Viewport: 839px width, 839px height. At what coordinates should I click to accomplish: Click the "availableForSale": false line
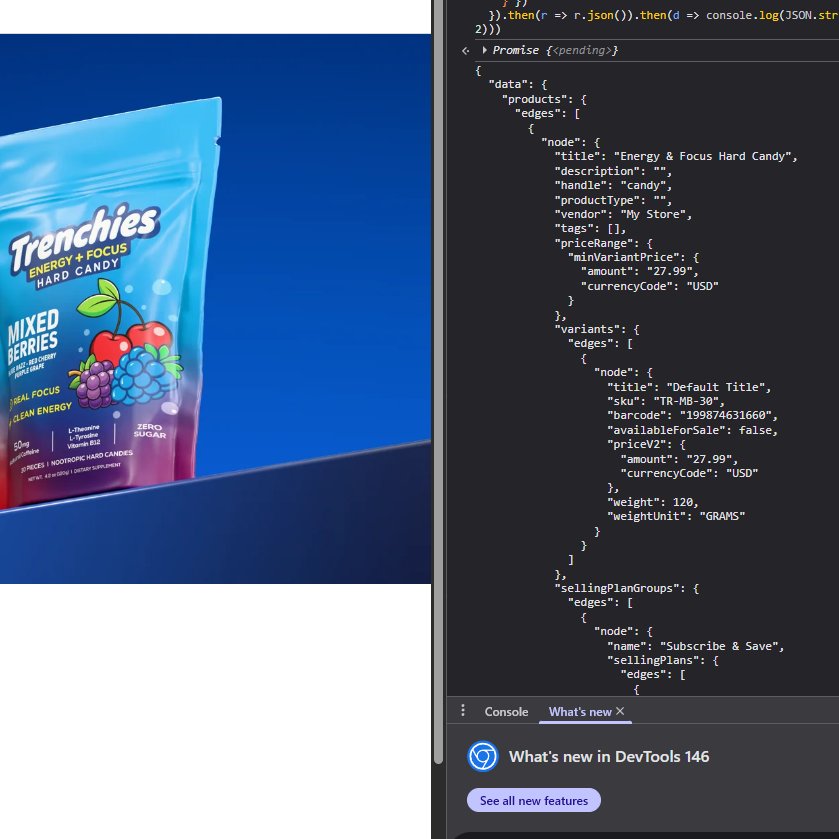(x=692, y=430)
